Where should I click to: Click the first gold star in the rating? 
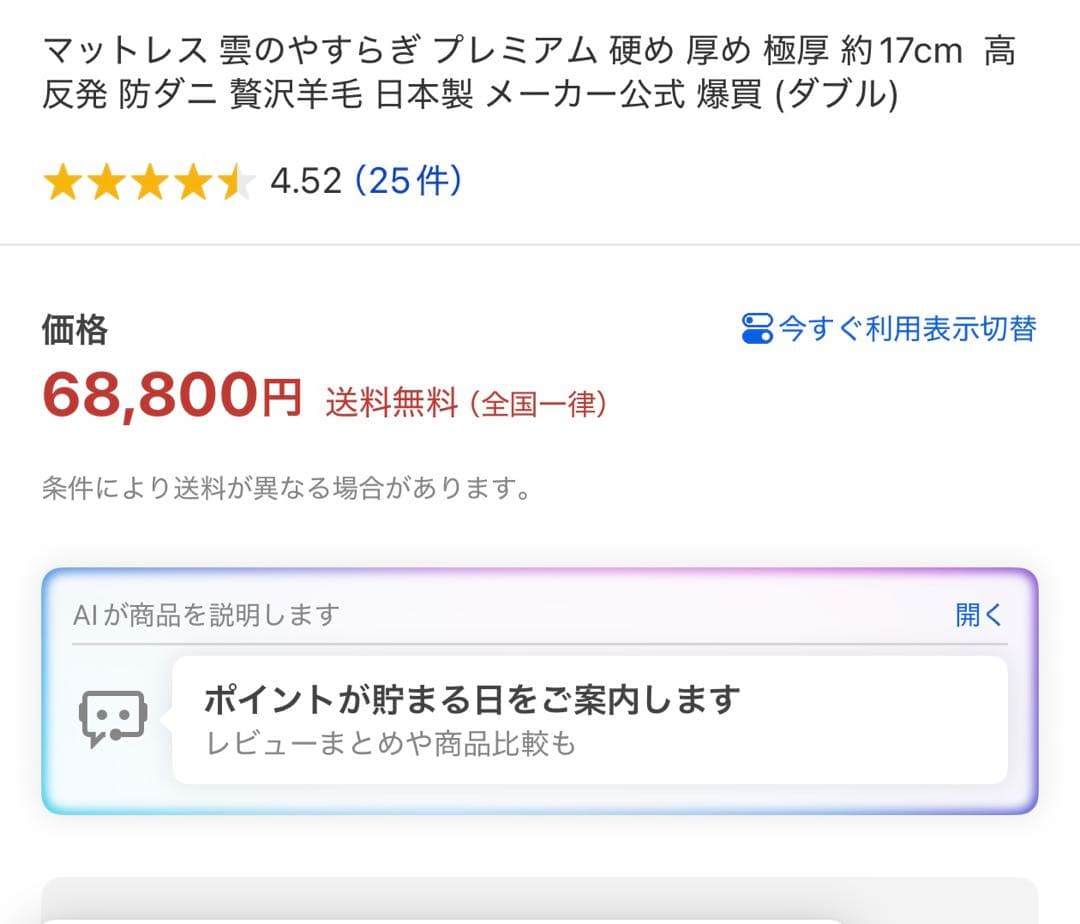(62, 181)
